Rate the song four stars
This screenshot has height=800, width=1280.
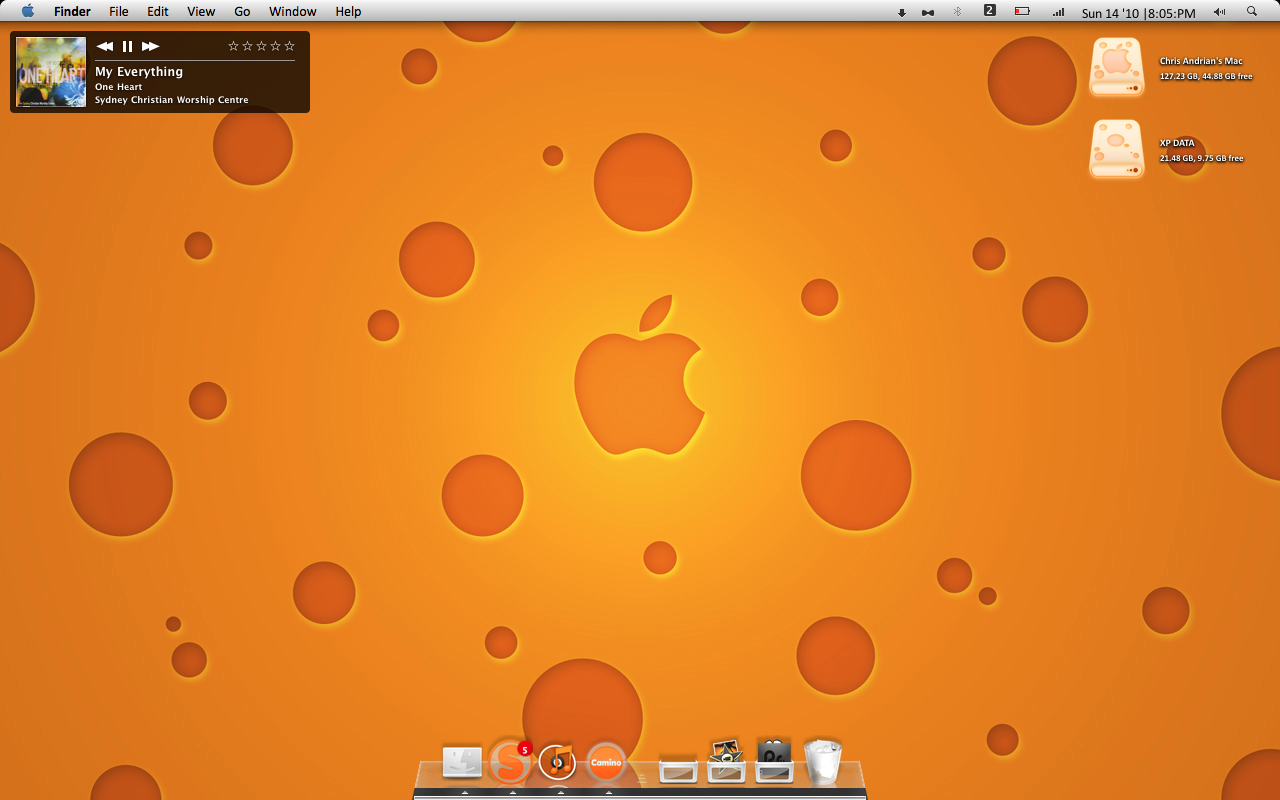[275, 46]
